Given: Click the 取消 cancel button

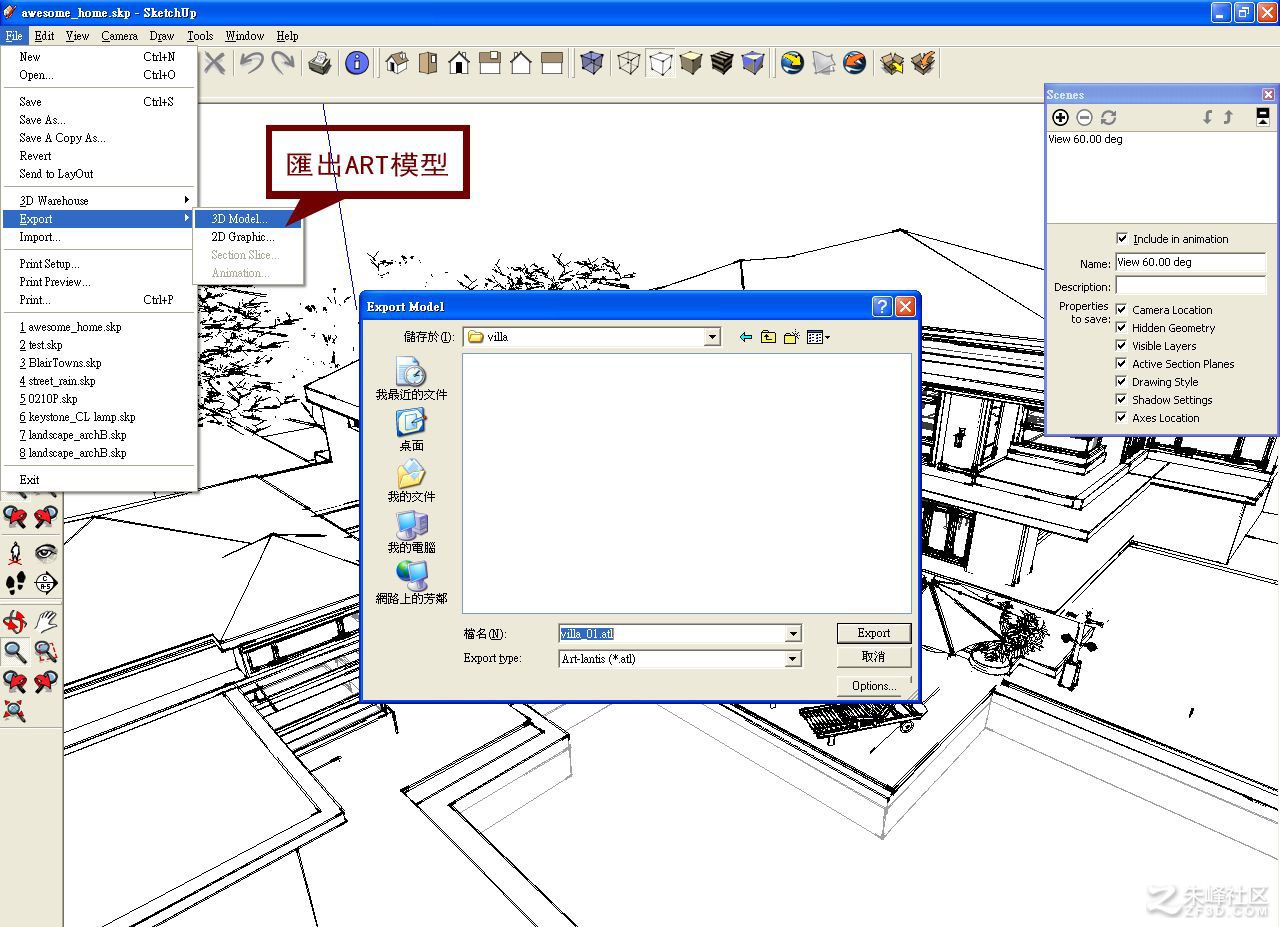Looking at the screenshot, I should tap(874, 657).
